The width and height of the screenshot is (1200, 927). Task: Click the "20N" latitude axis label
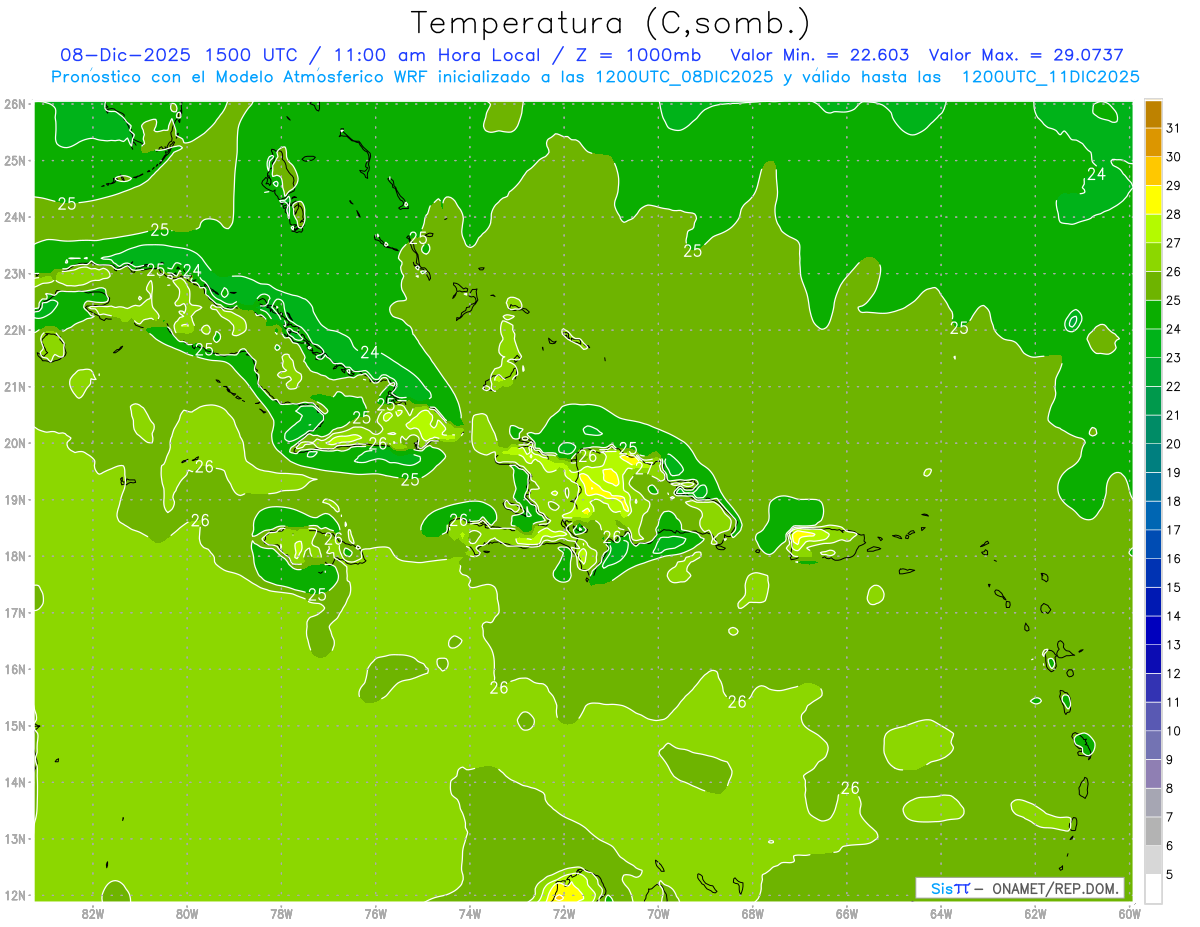tap(14, 443)
